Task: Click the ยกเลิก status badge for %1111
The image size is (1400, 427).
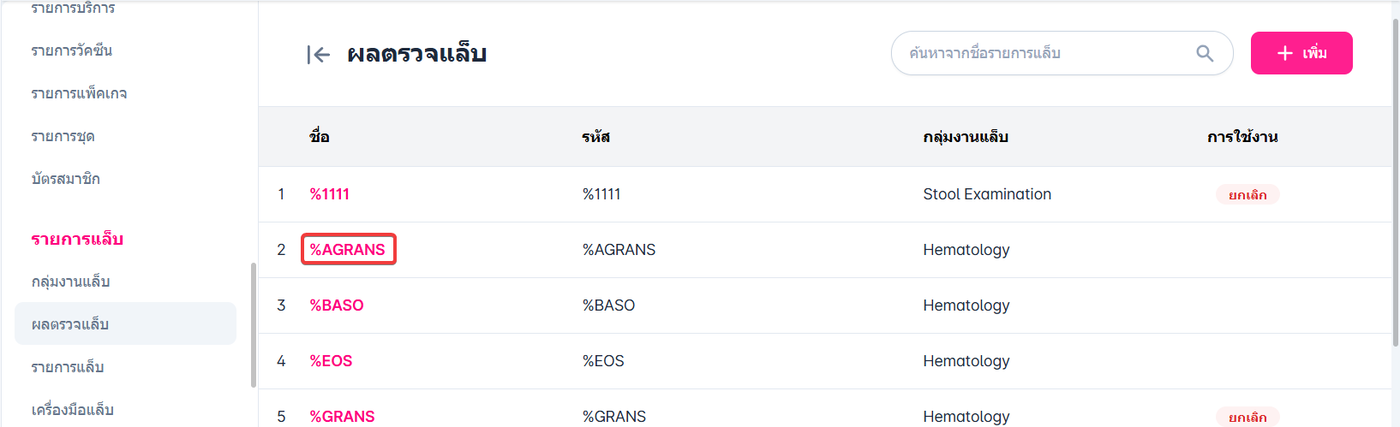Action: tap(1247, 195)
